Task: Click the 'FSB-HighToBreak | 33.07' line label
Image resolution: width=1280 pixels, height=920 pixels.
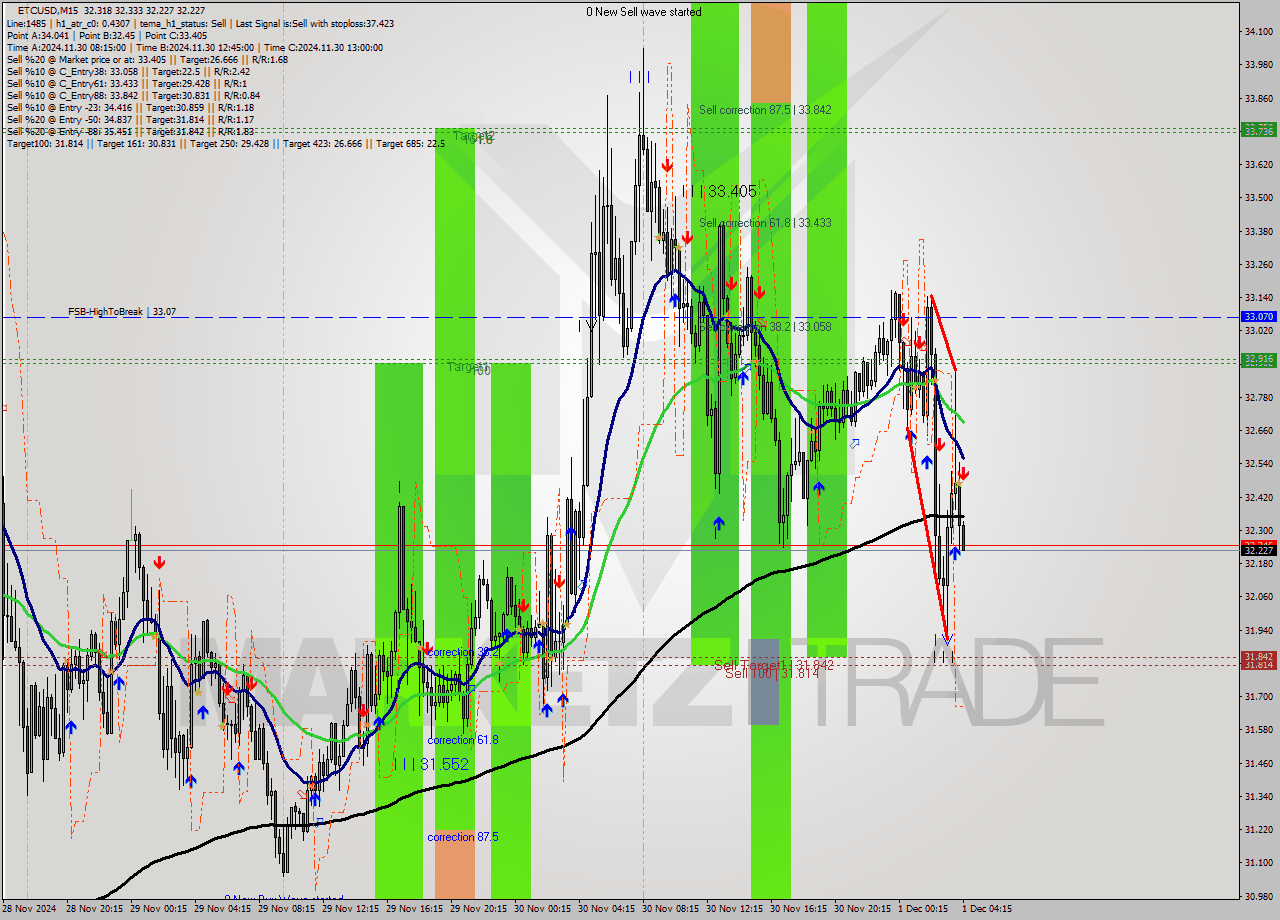Action: pyautogui.click(x=122, y=312)
